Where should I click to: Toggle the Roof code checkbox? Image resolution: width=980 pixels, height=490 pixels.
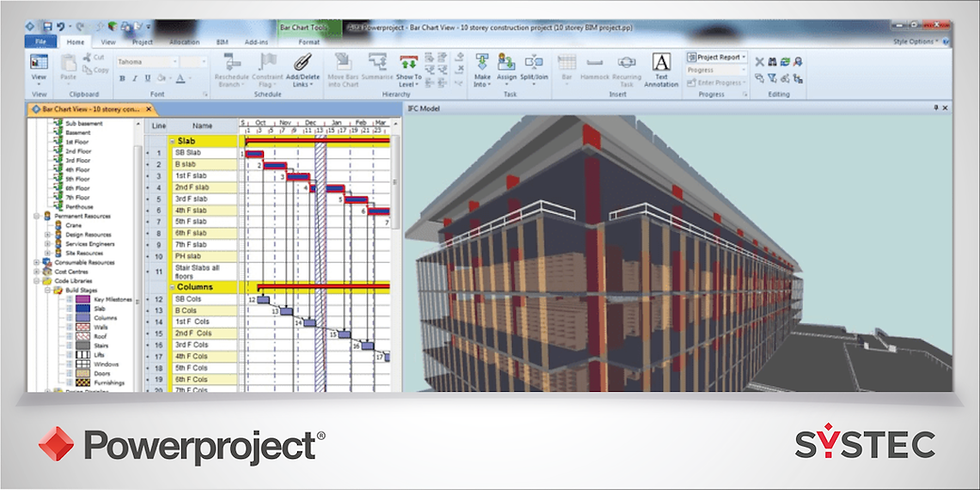click(69, 336)
